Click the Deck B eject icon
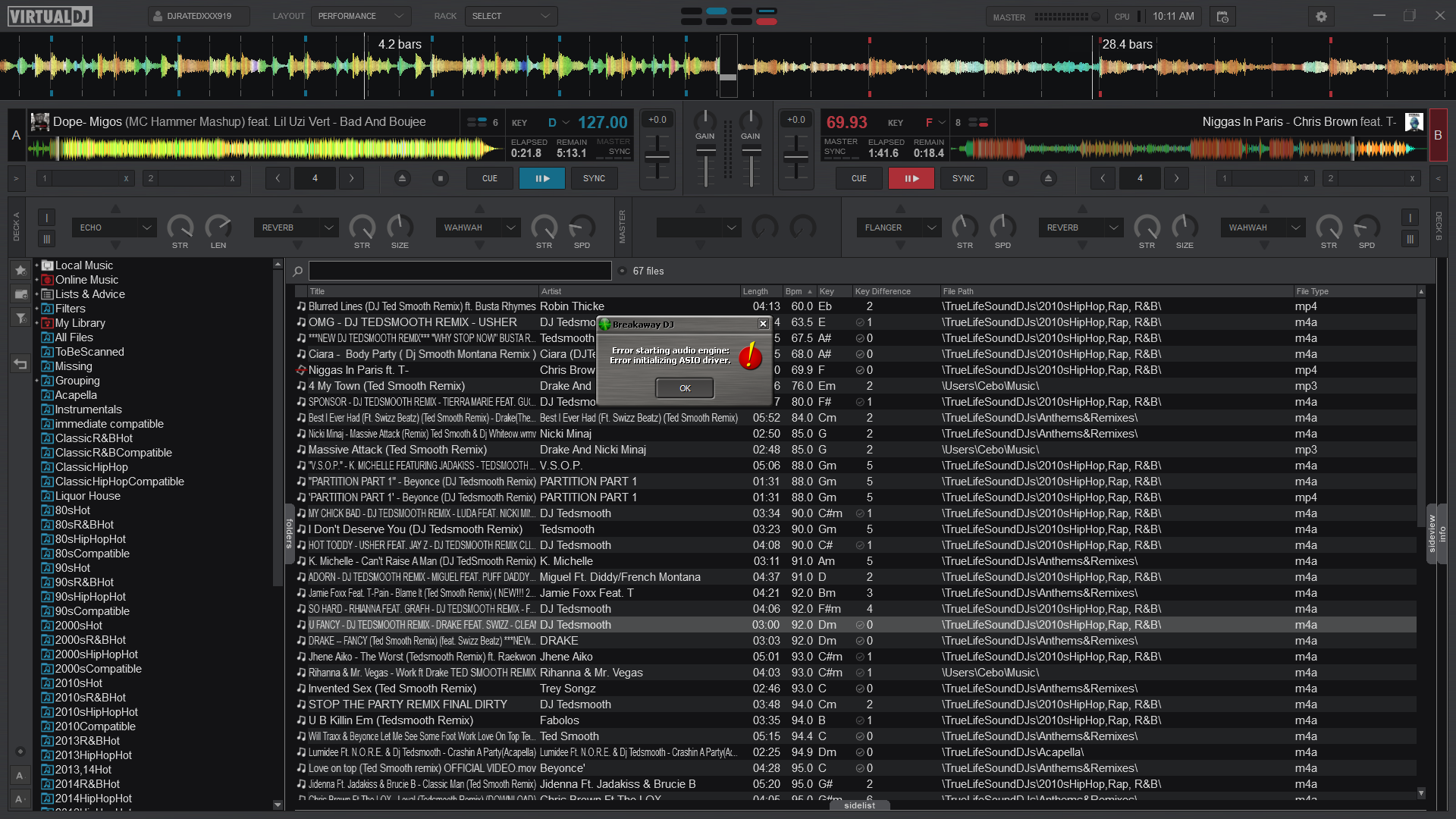The height and width of the screenshot is (819, 1456). tap(1049, 179)
